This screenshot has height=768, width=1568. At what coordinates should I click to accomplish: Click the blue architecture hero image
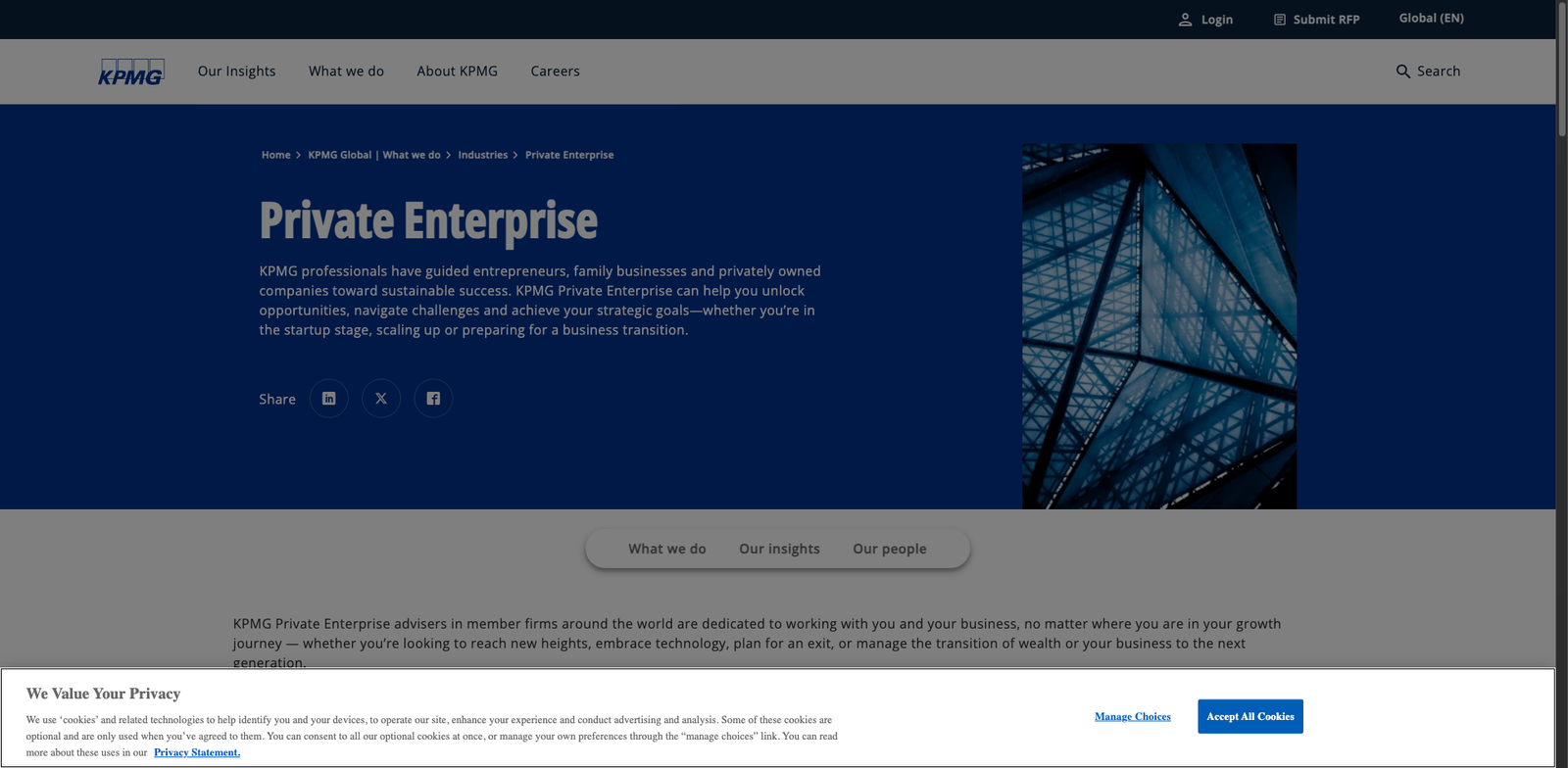(x=1158, y=326)
